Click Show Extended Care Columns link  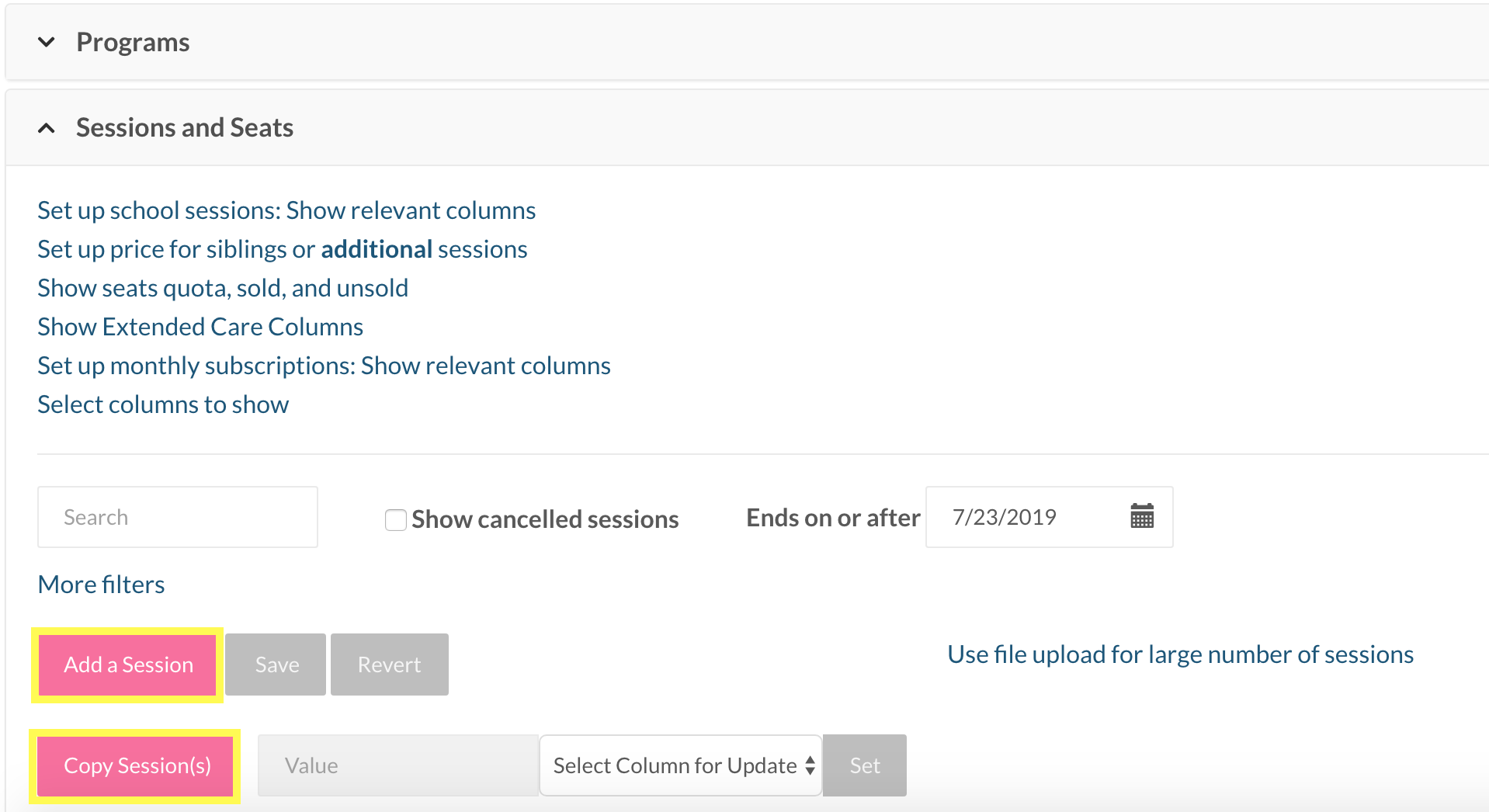(200, 327)
